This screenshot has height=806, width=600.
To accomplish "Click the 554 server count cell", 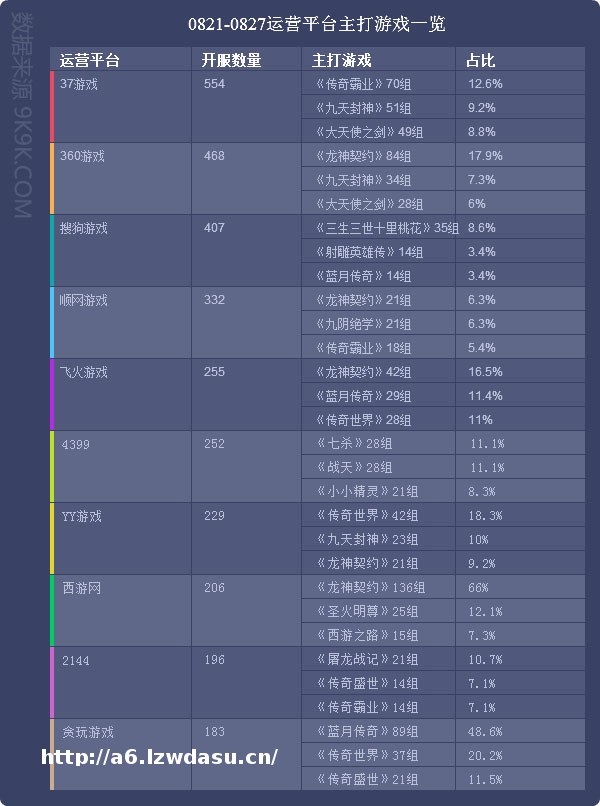I will coord(214,84).
